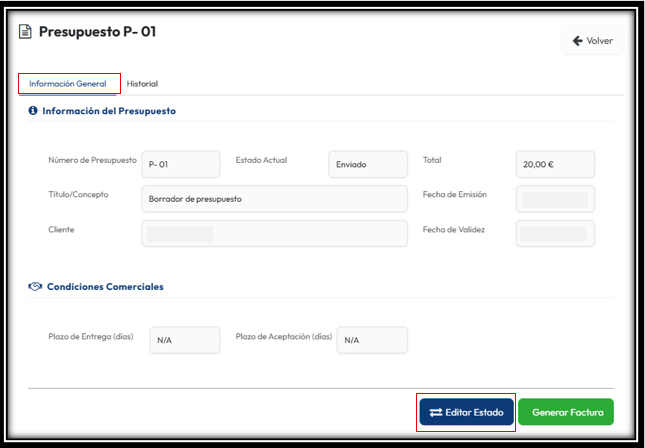645x448 pixels.
Task: Click the Fecha de Validez field
Action: 555,233
